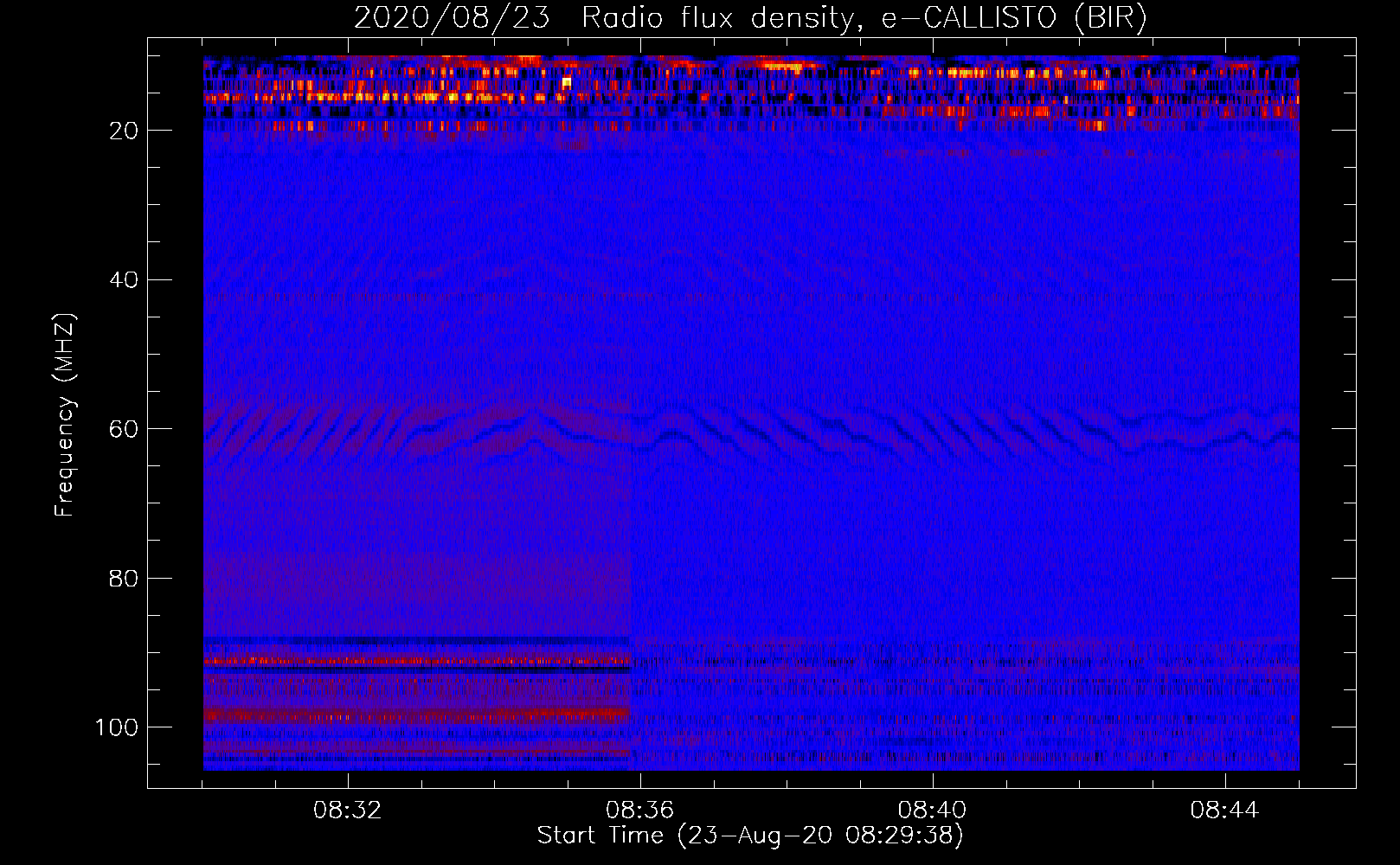Click the plot title 'Radio flux density, e-CALLISTO (BIR)'
1400x865 pixels.
click(864, 18)
